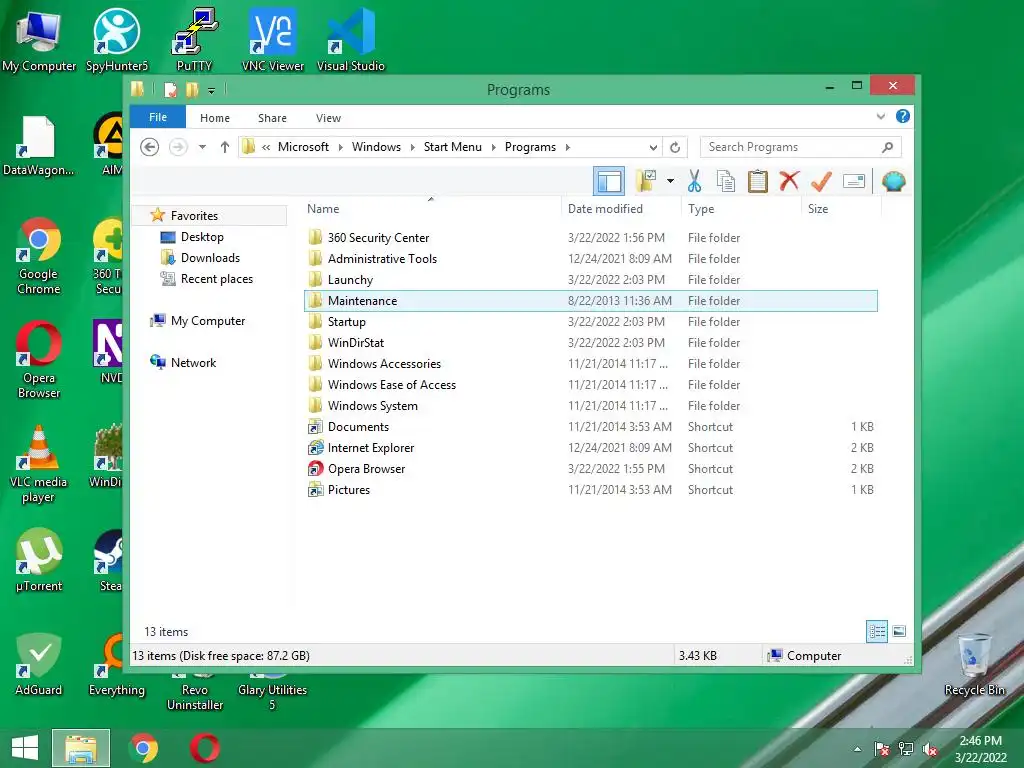1024x768 pixels.
Task: Open address bar history dropdown
Action: (x=653, y=148)
